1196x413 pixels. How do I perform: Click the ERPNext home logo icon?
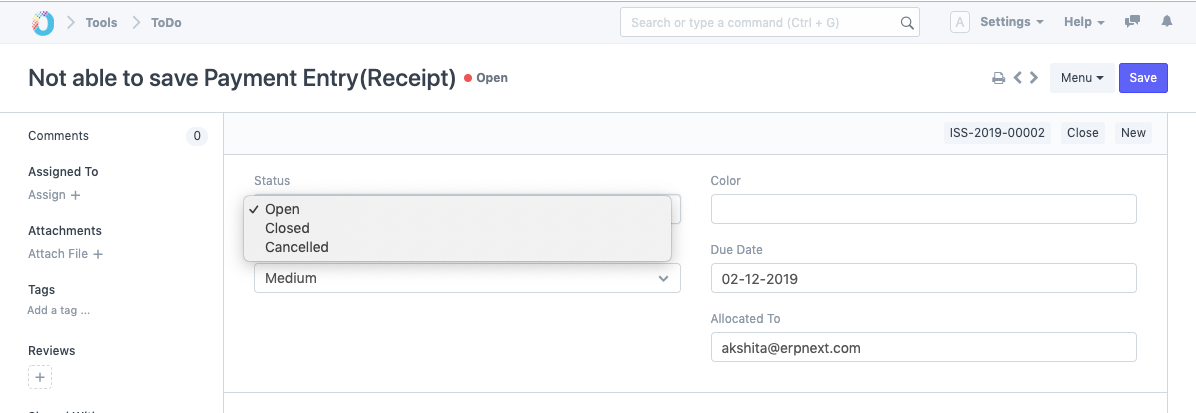pyautogui.click(x=43, y=22)
